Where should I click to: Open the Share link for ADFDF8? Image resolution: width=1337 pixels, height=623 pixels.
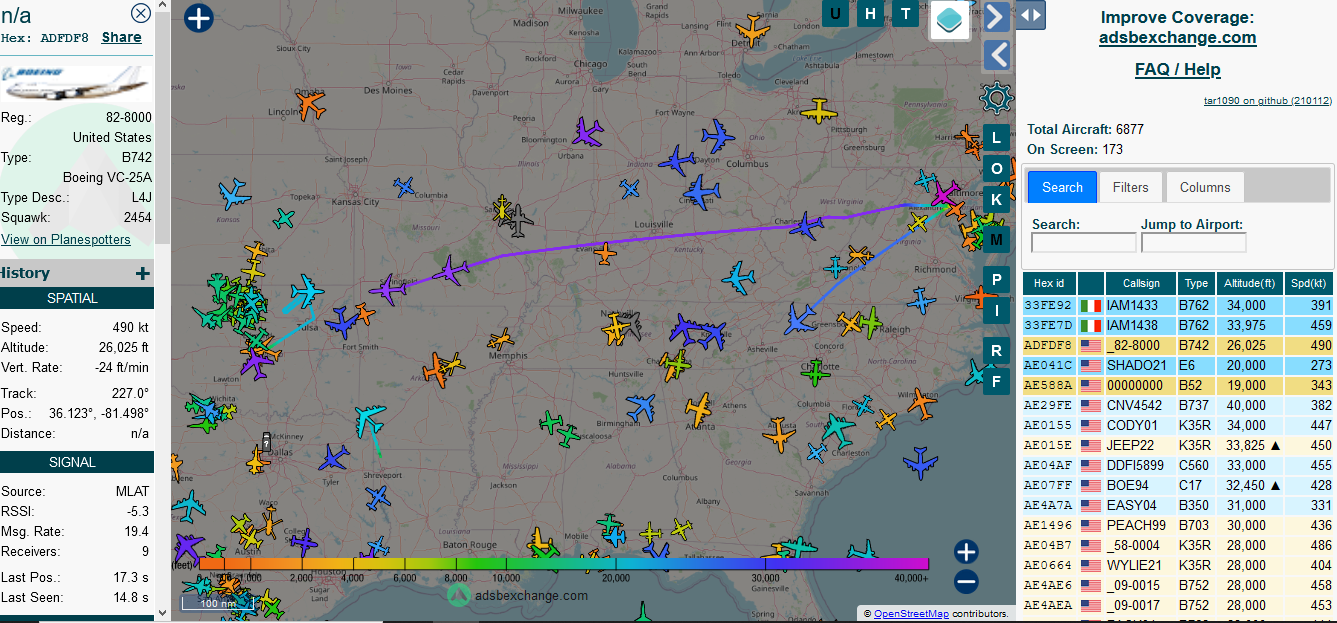pyautogui.click(x=121, y=37)
